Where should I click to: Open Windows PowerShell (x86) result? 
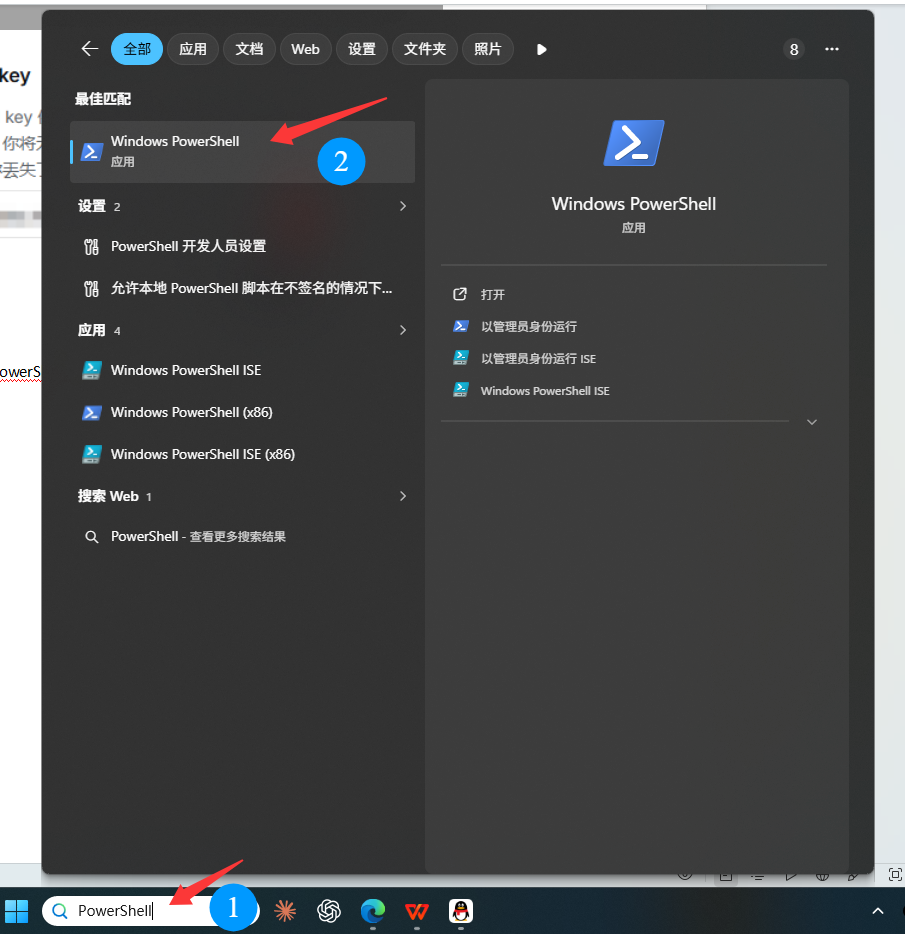tap(242, 412)
